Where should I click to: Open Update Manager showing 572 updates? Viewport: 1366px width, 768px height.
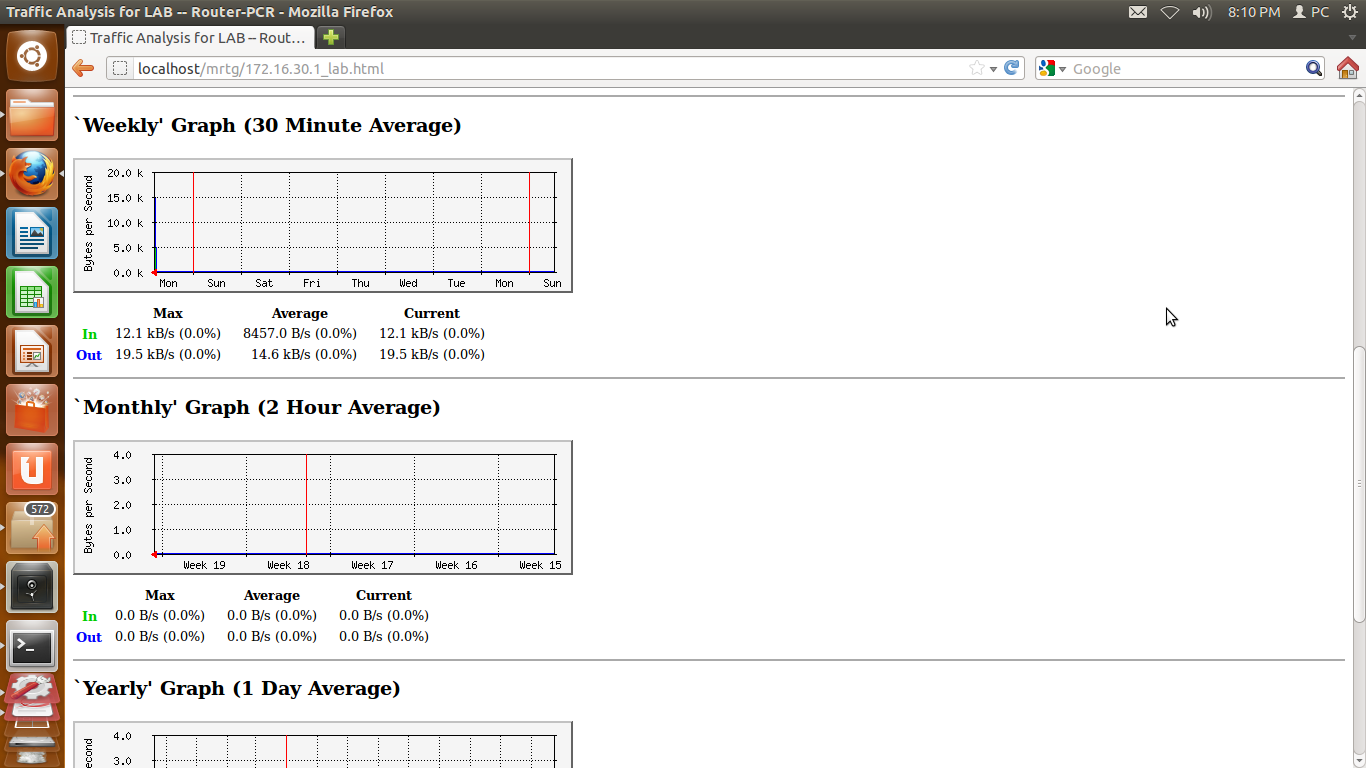point(32,528)
